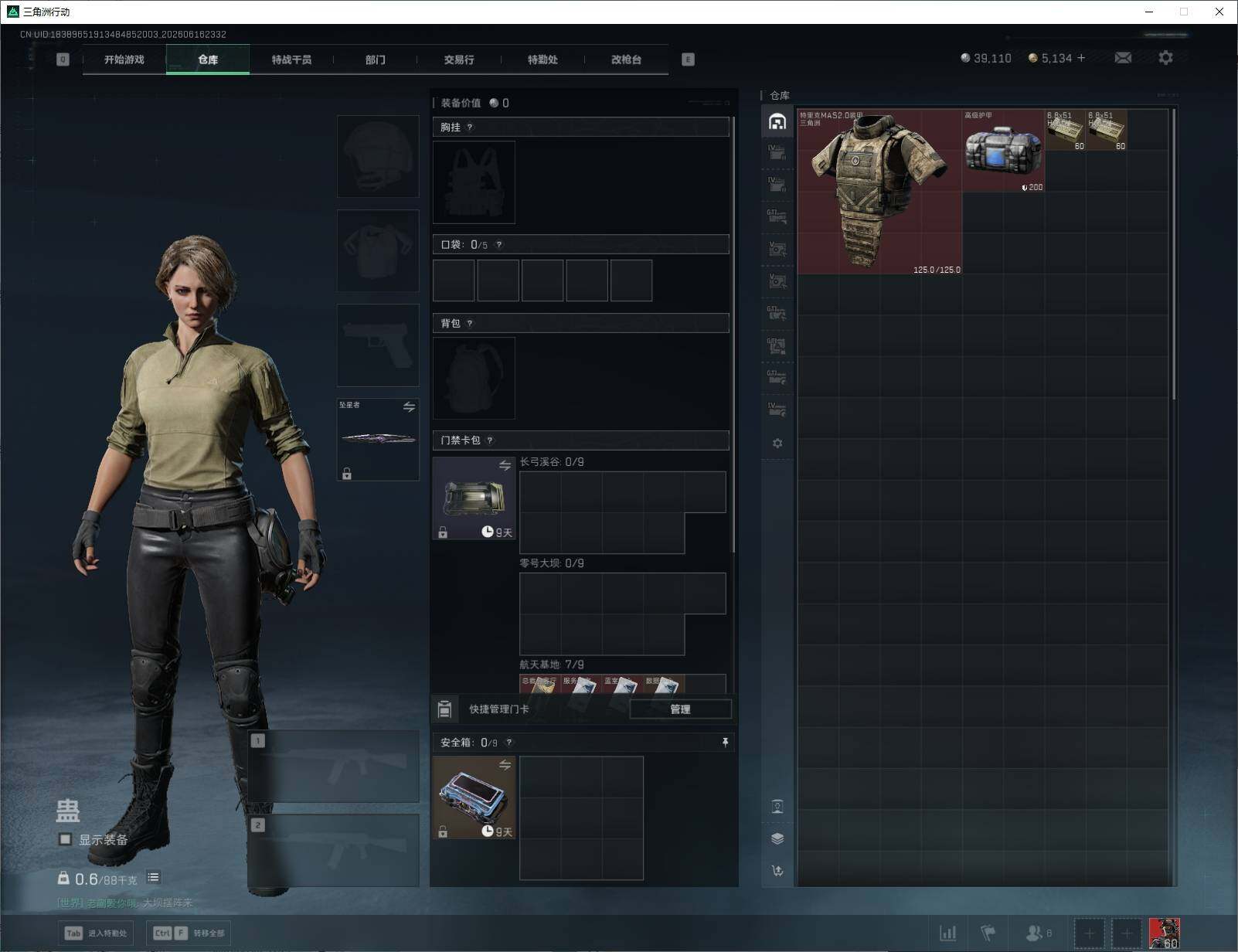The width and height of the screenshot is (1238, 952).
Task: Toggle the pin icon on 安全箱 header
Action: click(725, 743)
